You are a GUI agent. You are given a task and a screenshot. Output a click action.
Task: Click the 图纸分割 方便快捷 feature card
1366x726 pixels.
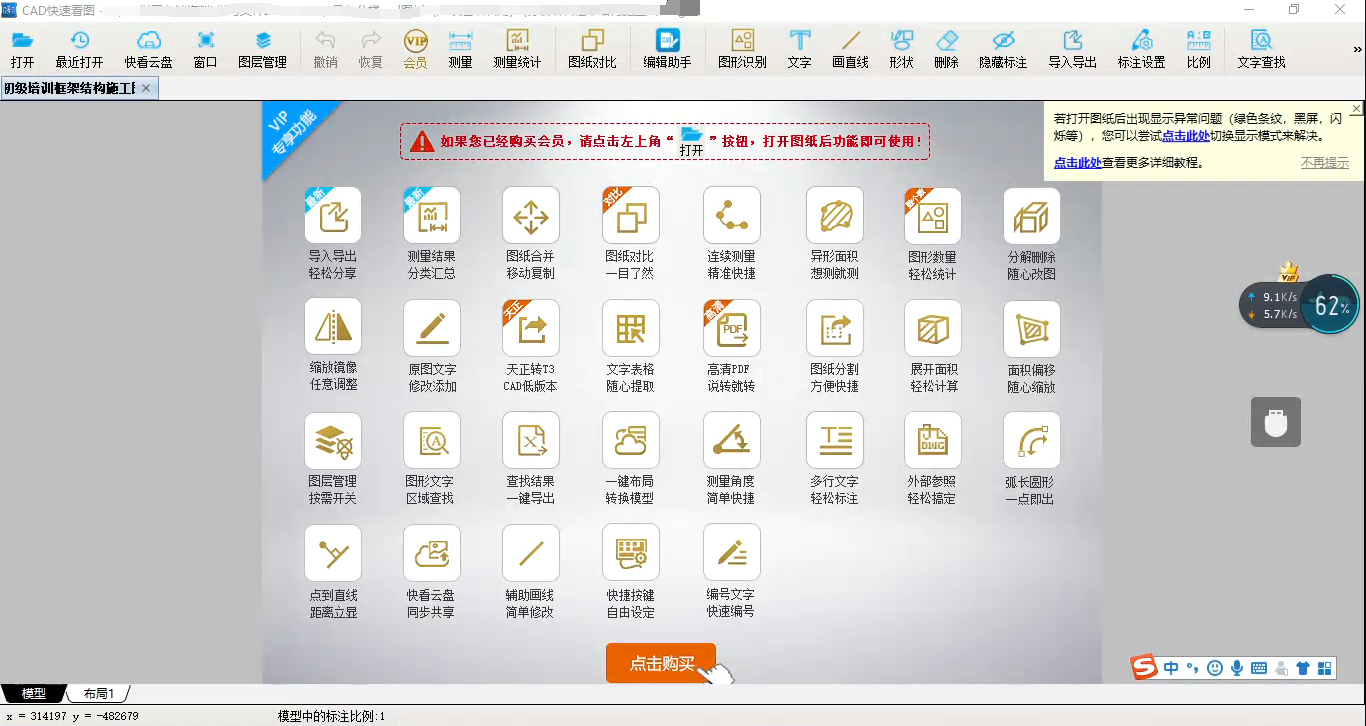[x=835, y=346]
